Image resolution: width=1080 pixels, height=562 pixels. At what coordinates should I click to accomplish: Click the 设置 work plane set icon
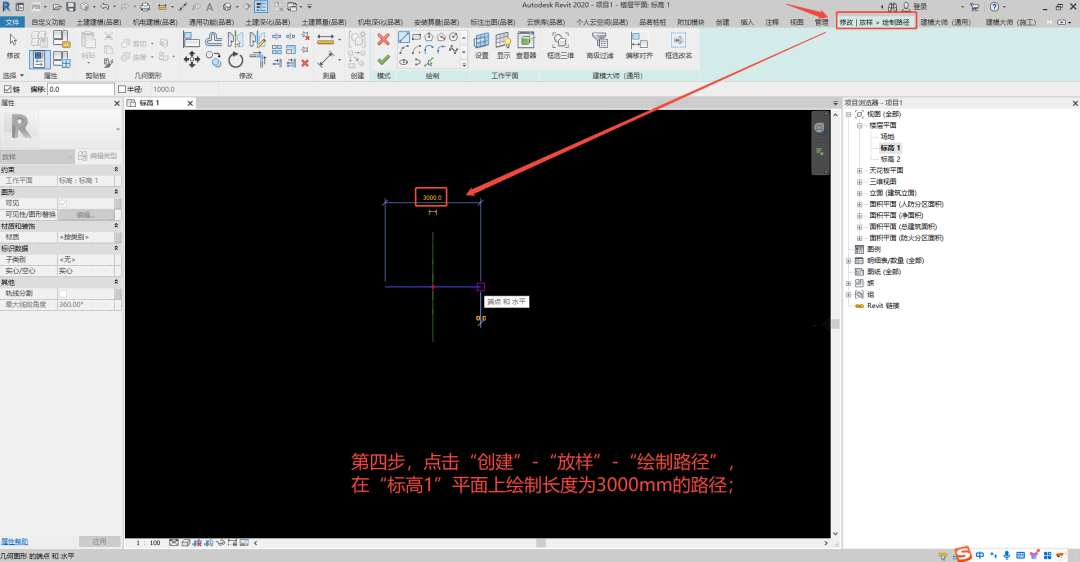[x=481, y=45]
